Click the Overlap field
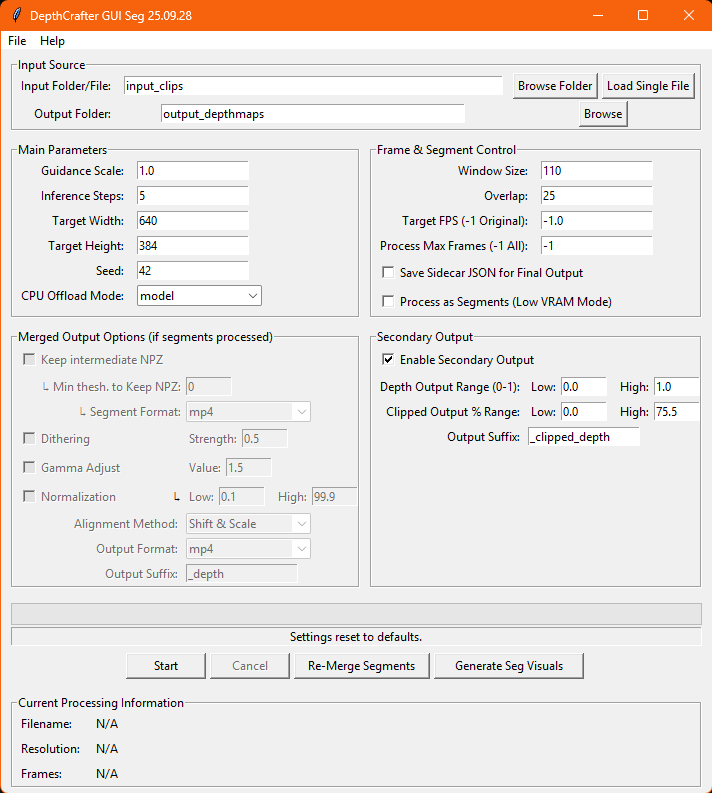 (x=597, y=196)
